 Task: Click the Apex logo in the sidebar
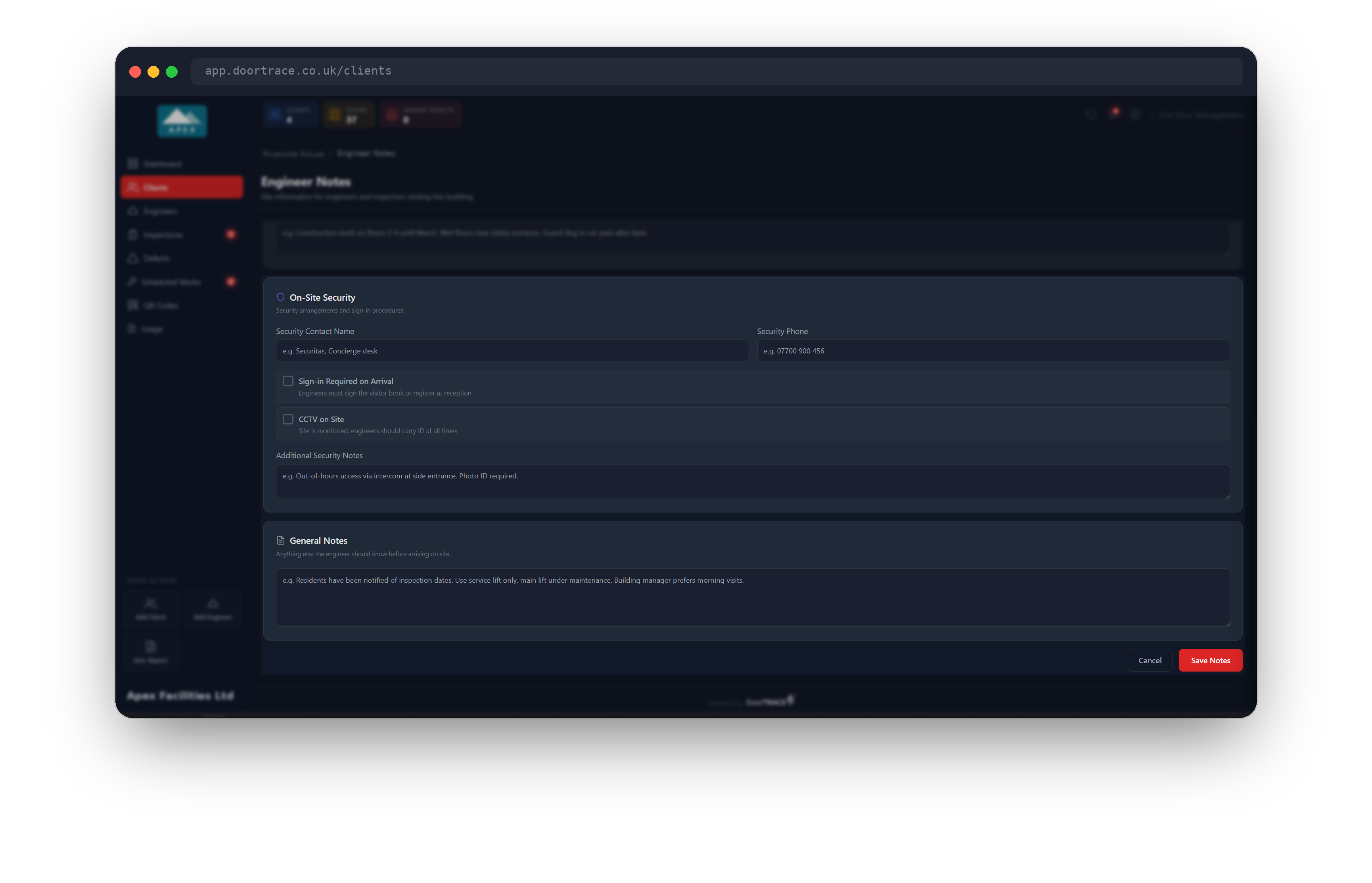[182, 121]
